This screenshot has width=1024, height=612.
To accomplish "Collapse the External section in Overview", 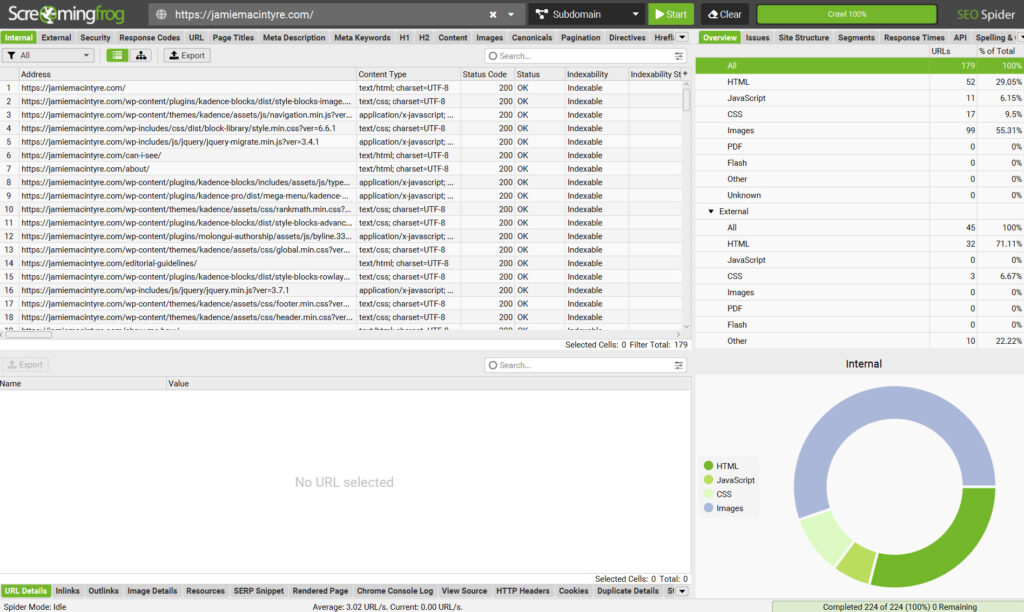I will (x=710, y=212).
